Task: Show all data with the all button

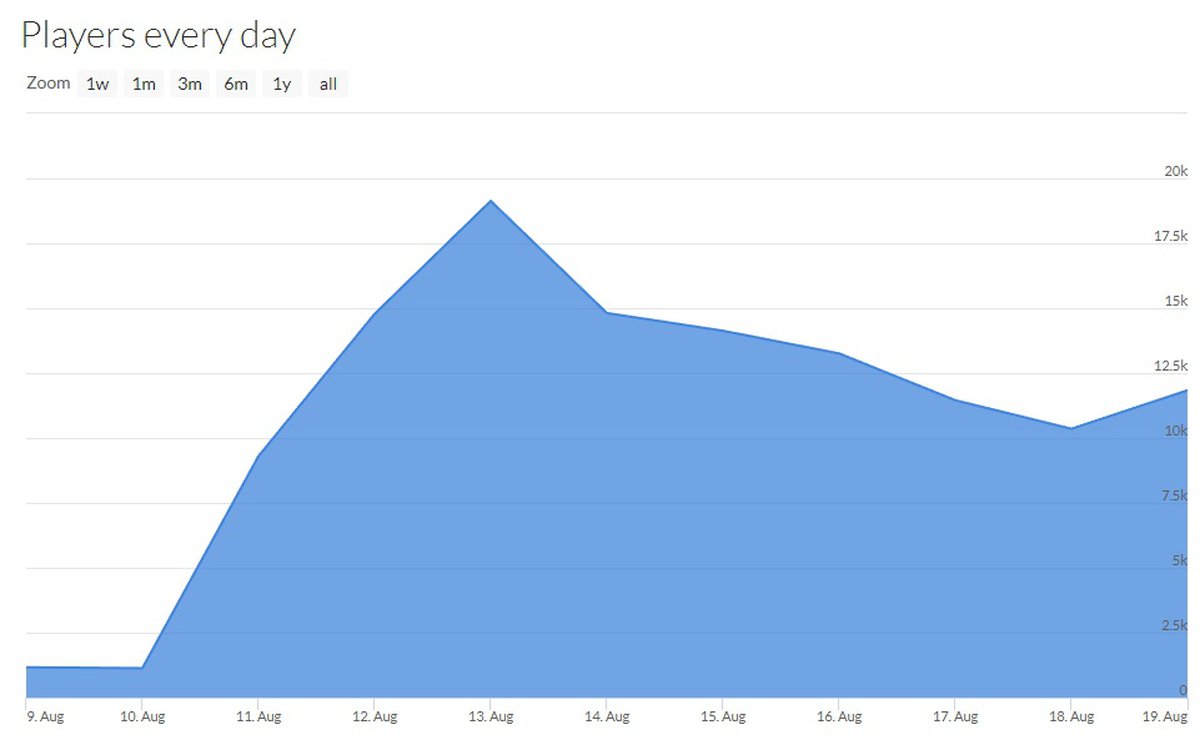Action: (328, 84)
